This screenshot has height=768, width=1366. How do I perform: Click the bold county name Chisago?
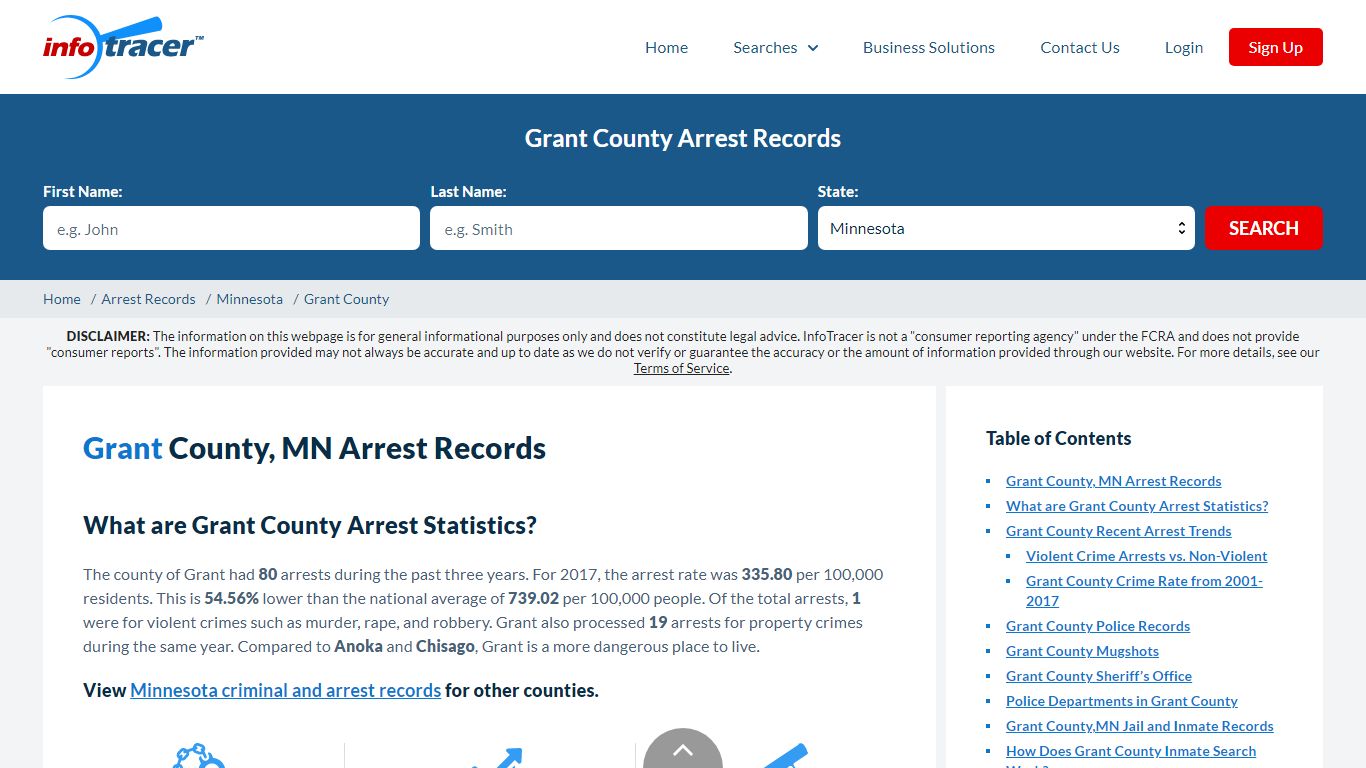[445, 646]
